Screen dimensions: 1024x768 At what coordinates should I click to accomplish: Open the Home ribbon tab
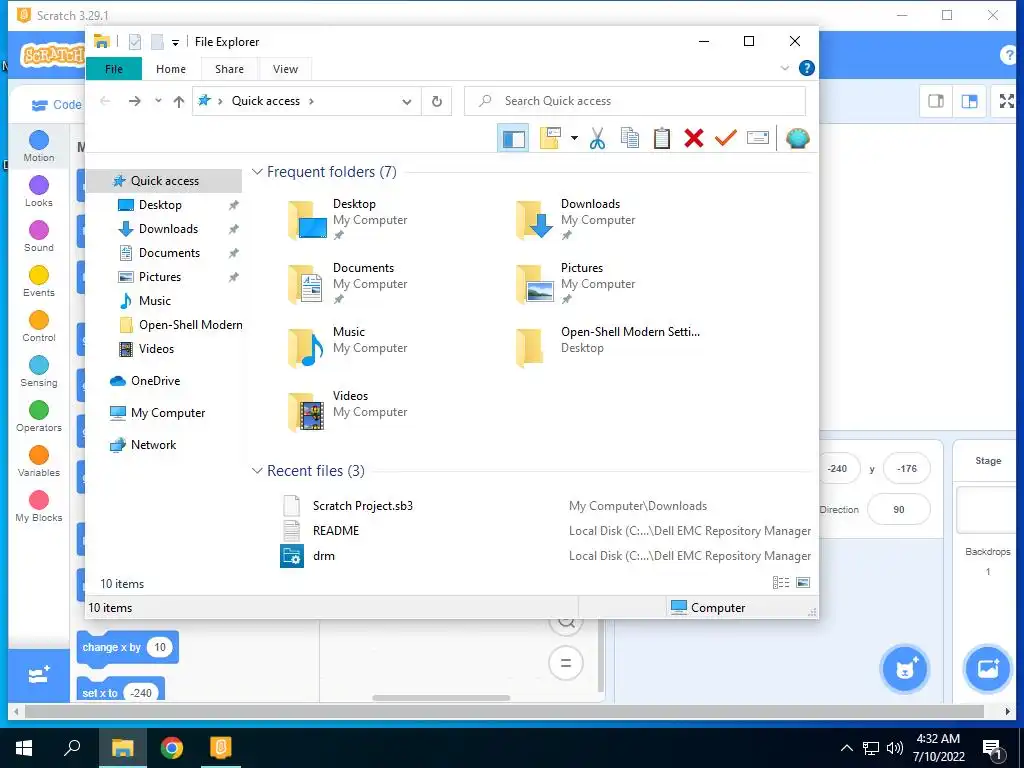(170, 69)
